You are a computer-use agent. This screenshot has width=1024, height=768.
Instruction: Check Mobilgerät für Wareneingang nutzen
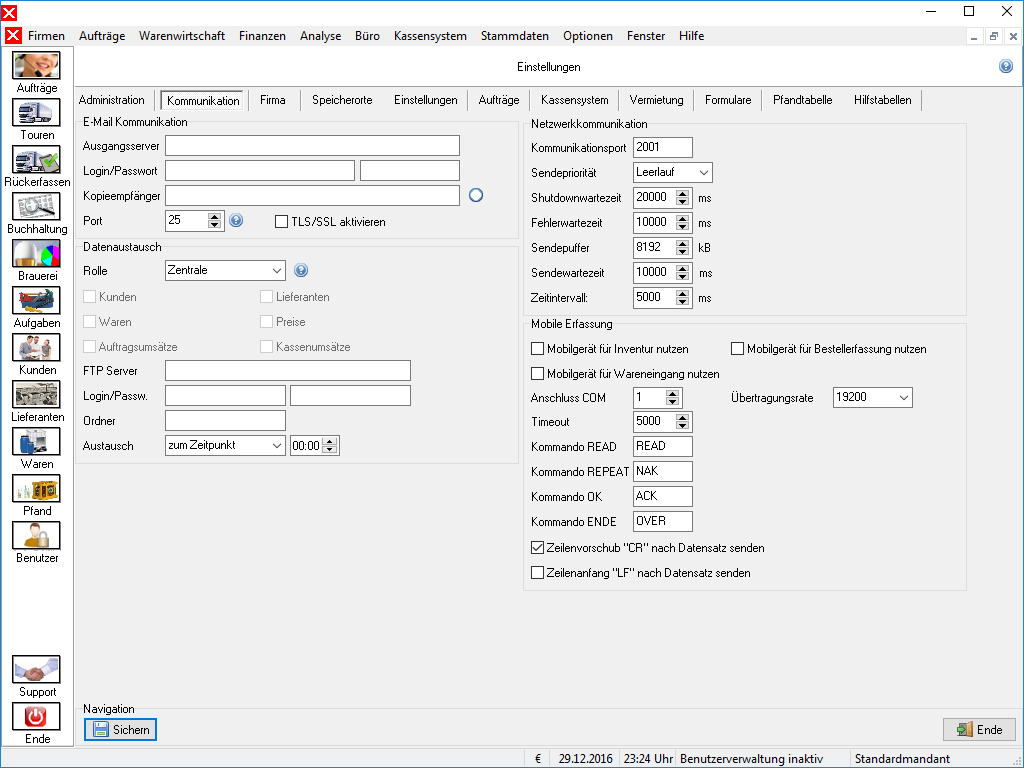point(537,374)
